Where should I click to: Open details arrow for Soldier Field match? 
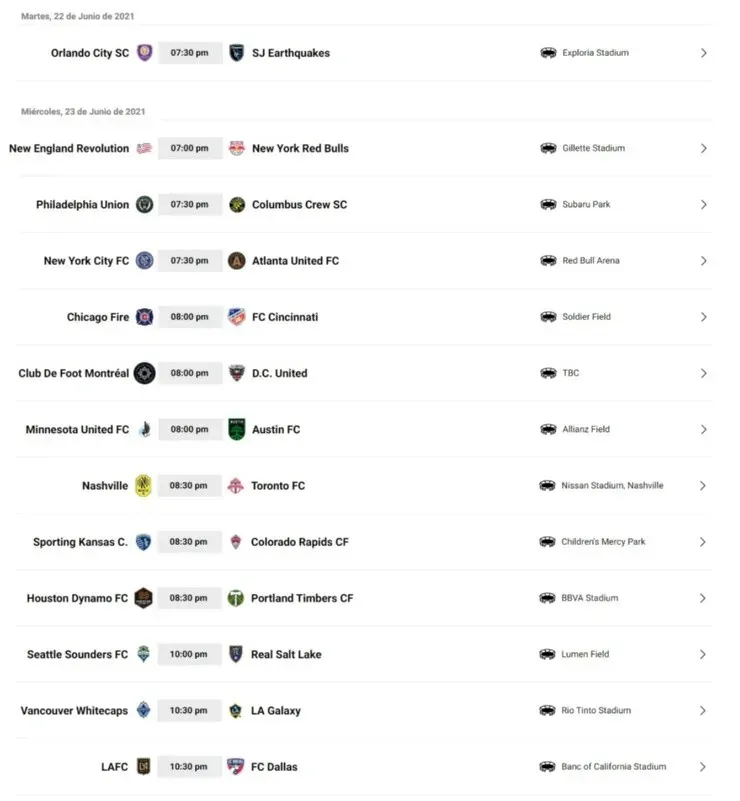(x=704, y=317)
